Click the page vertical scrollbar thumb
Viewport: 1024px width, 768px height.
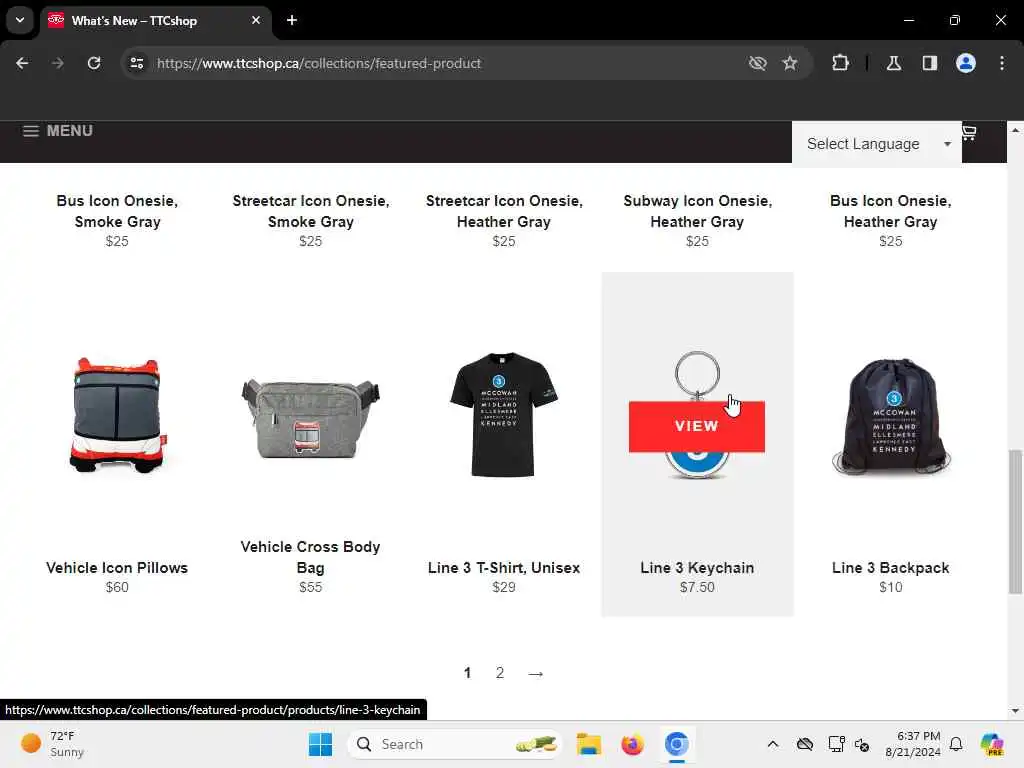tap(1015, 521)
